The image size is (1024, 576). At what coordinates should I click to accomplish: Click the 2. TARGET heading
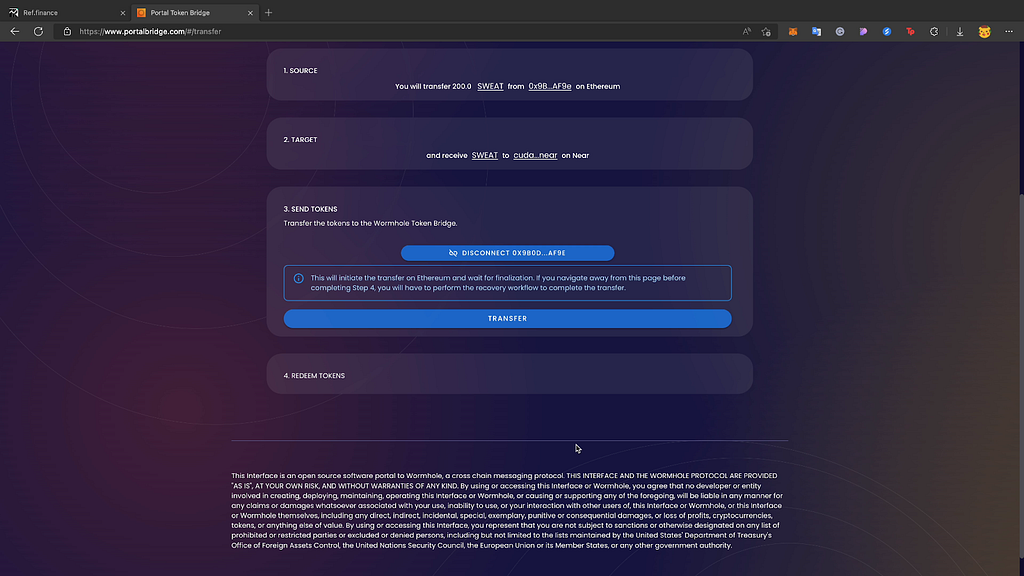click(300, 140)
